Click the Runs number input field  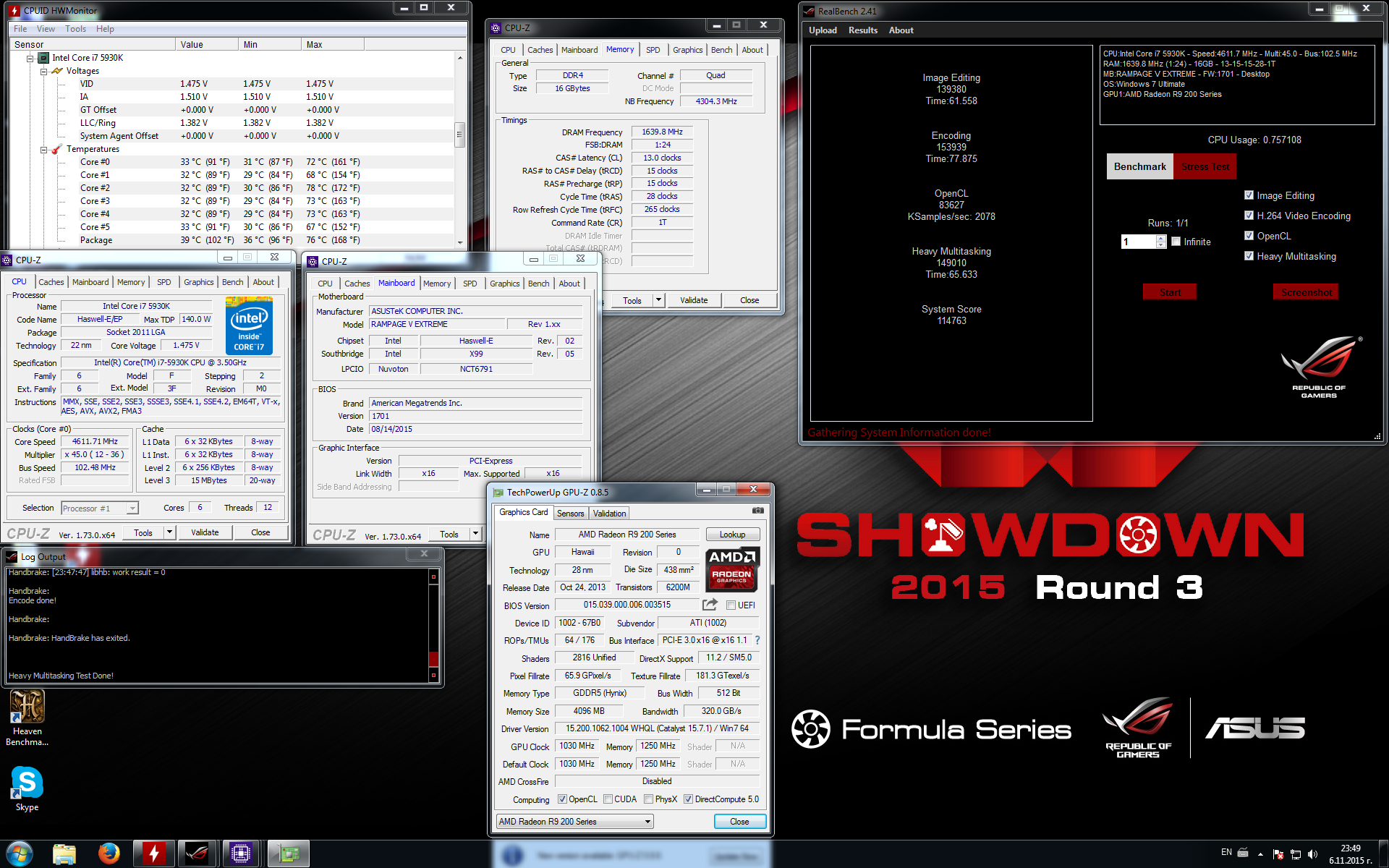pos(1139,242)
